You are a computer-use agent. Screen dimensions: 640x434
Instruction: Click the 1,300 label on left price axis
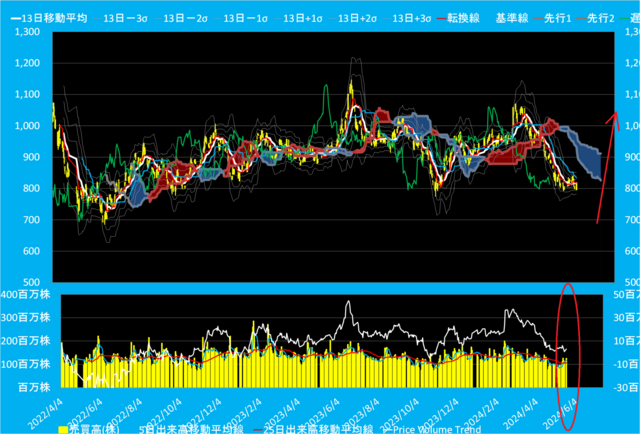click(x=27, y=31)
